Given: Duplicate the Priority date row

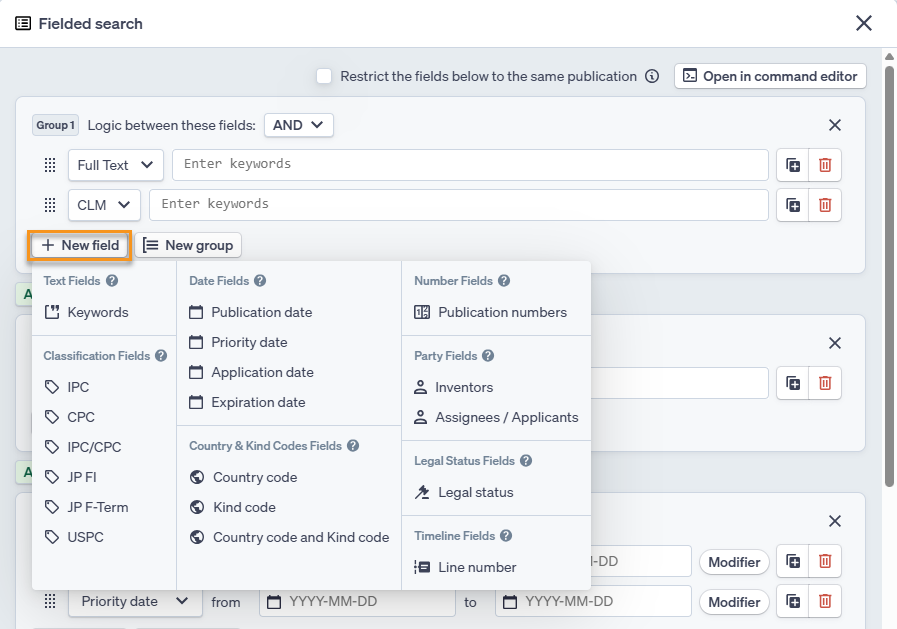Looking at the screenshot, I should point(793,602).
